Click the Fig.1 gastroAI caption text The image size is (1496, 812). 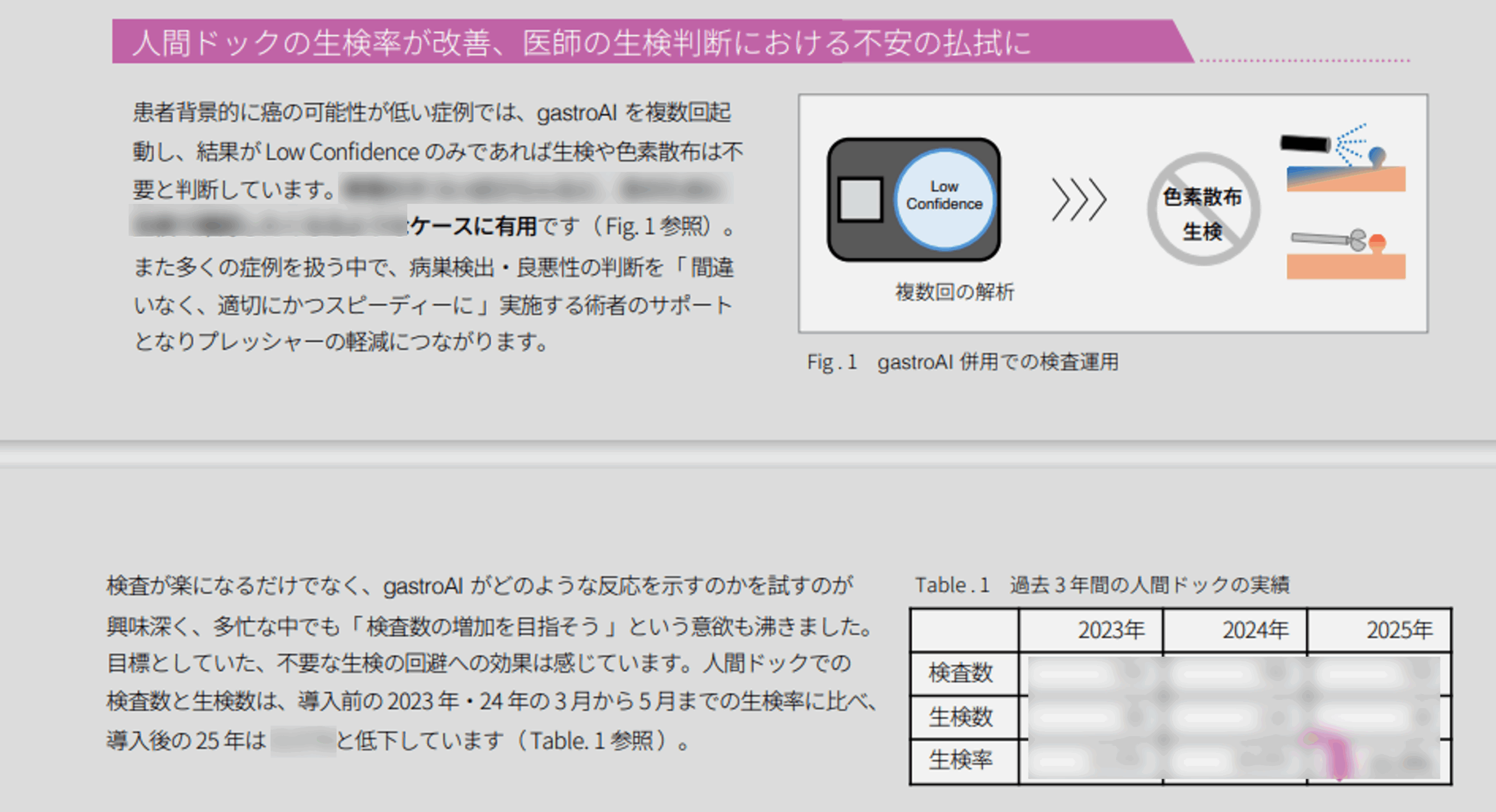pyautogui.click(x=962, y=362)
